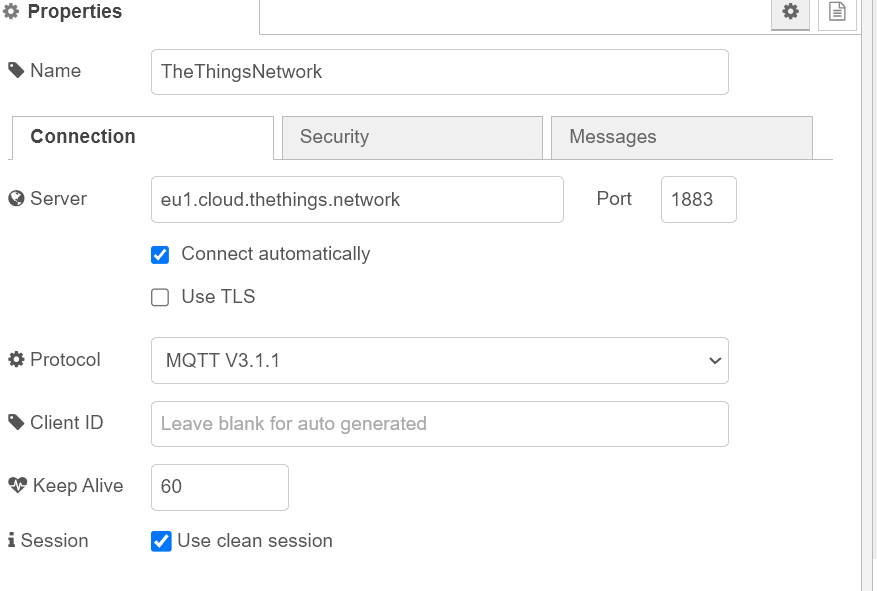The width and height of the screenshot is (877, 591).
Task: Click the tag icon beside Name
Action: tap(16, 71)
